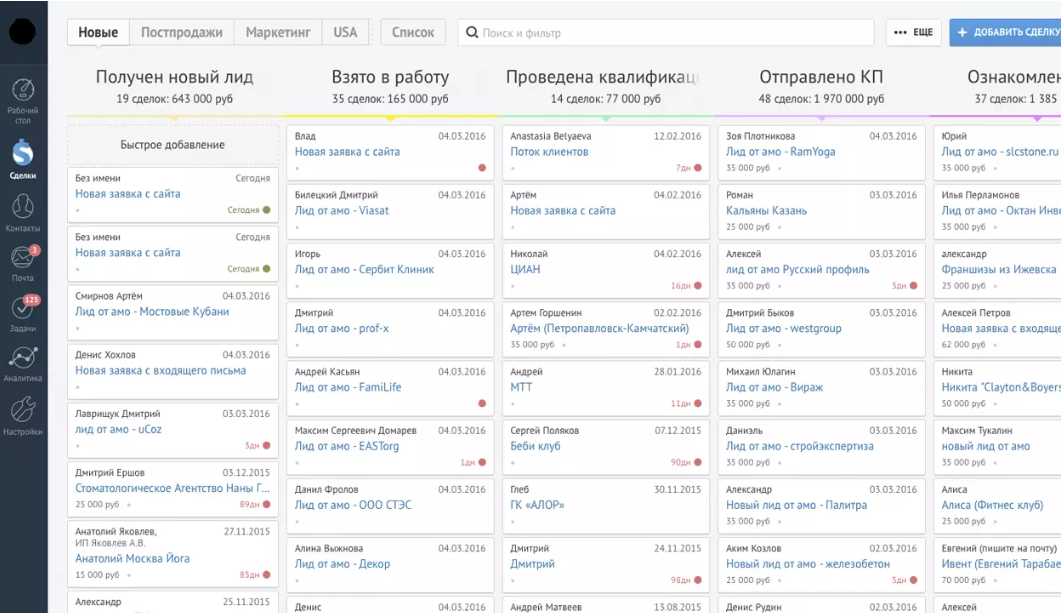Open Алиса (Фитнес клуб) deal
The image size is (1061, 613).
993,505
